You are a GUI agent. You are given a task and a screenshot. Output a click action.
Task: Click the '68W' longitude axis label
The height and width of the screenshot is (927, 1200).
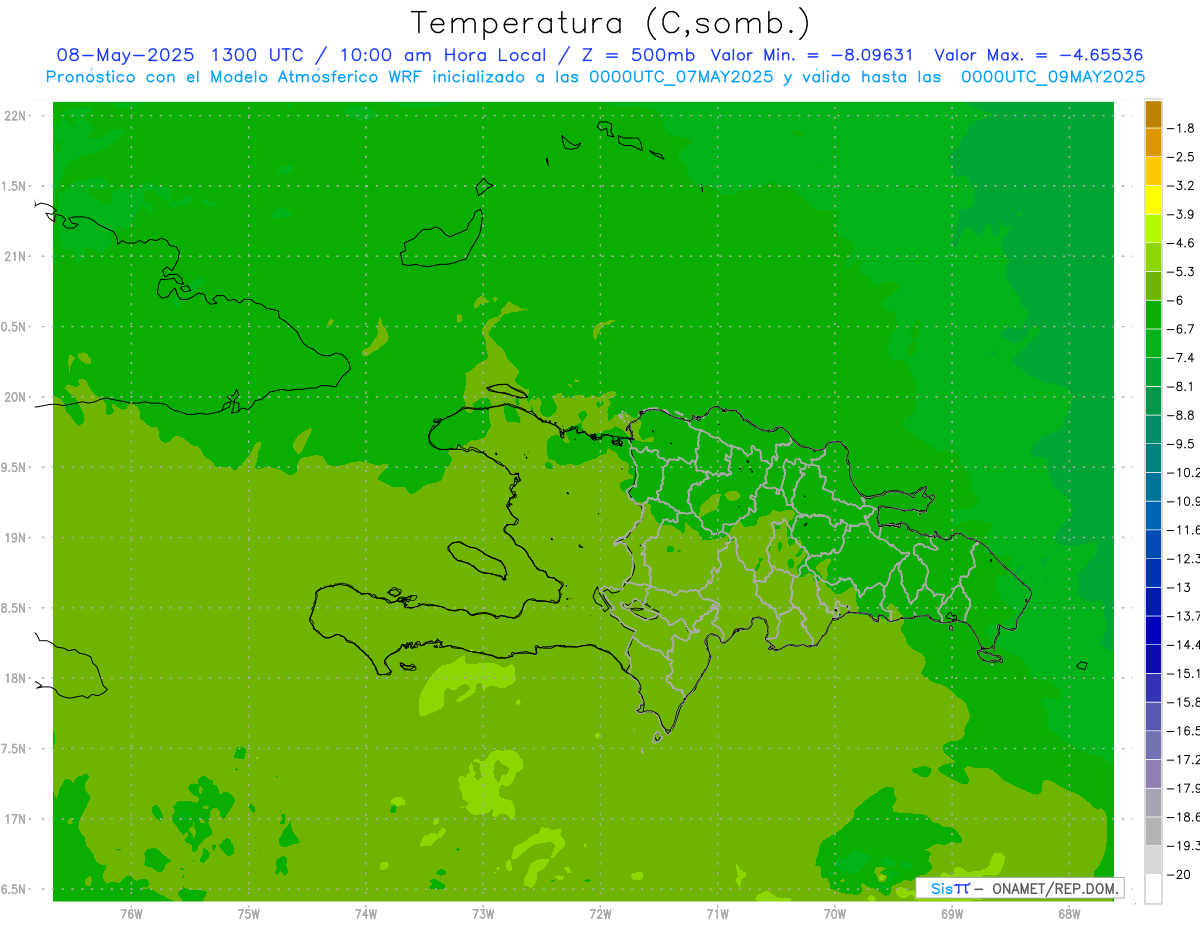click(x=1069, y=913)
